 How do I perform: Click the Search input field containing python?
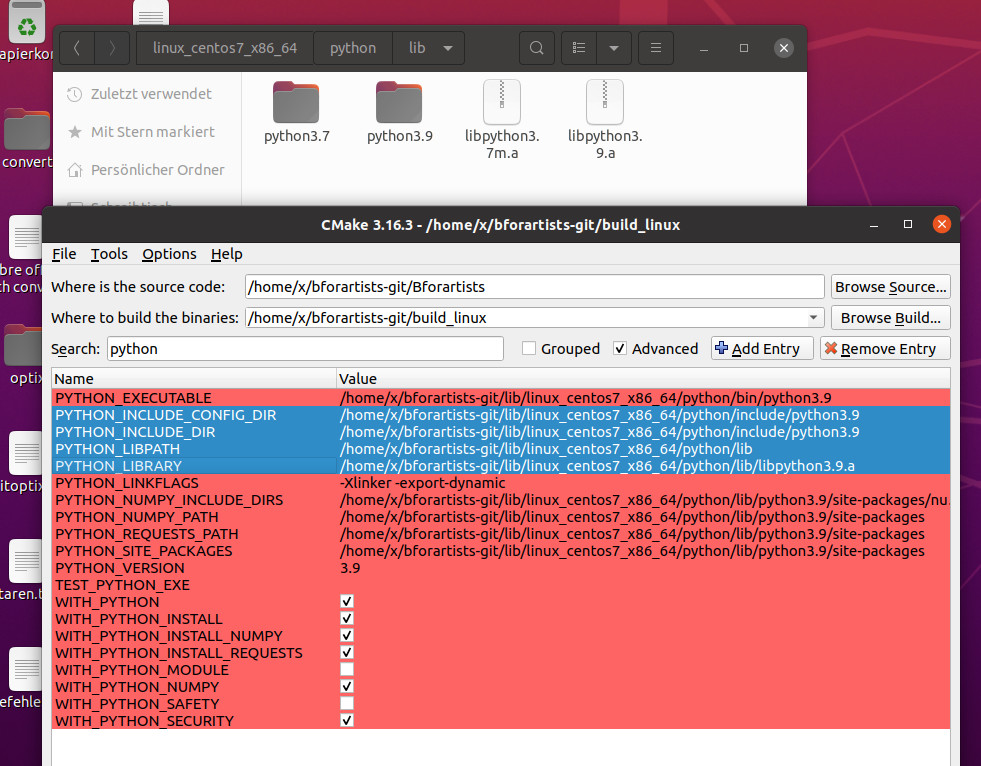304,349
